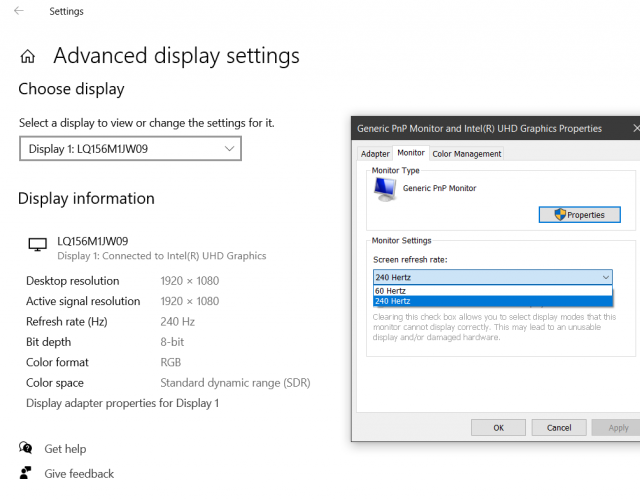Select the Monitor tab
Viewport: 640px width, 500px height.
click(410, 153)
